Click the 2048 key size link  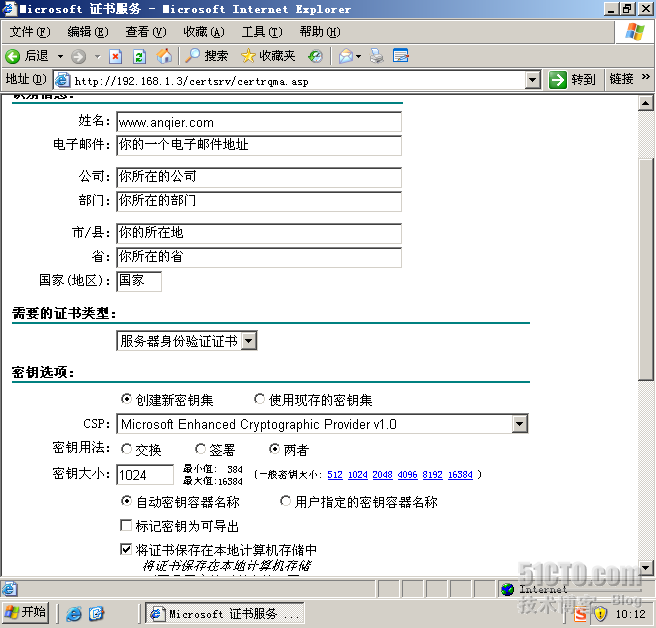click(x=382, y=474)
